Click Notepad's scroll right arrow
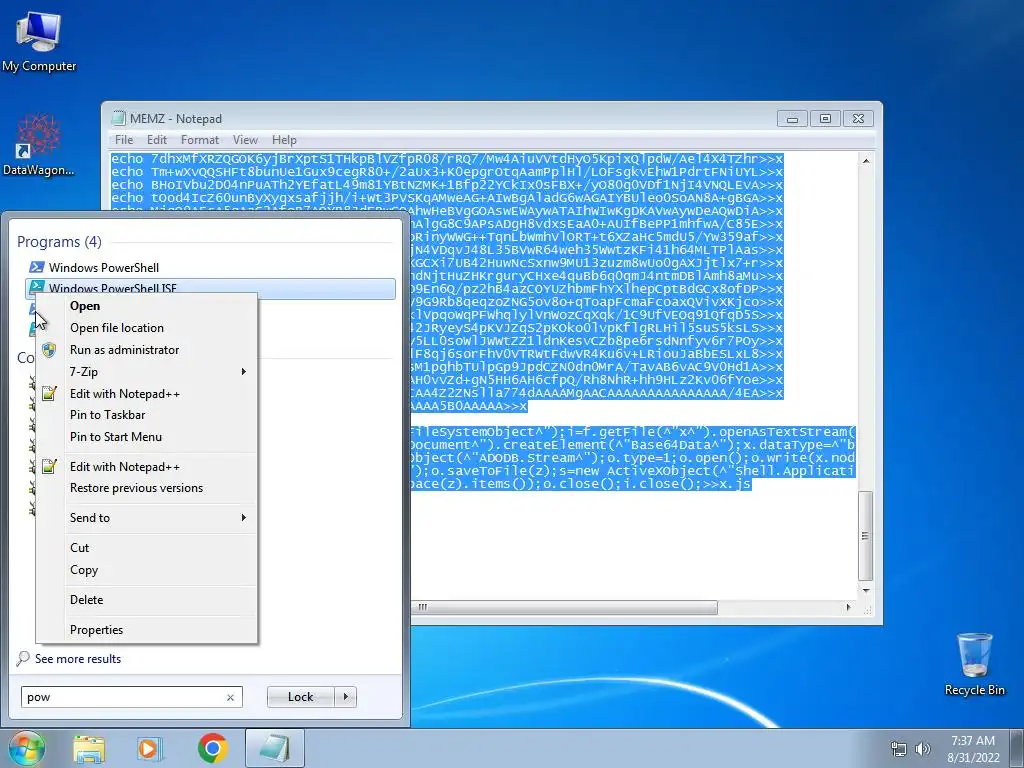The image size is (1024, 768). (848, 607)
